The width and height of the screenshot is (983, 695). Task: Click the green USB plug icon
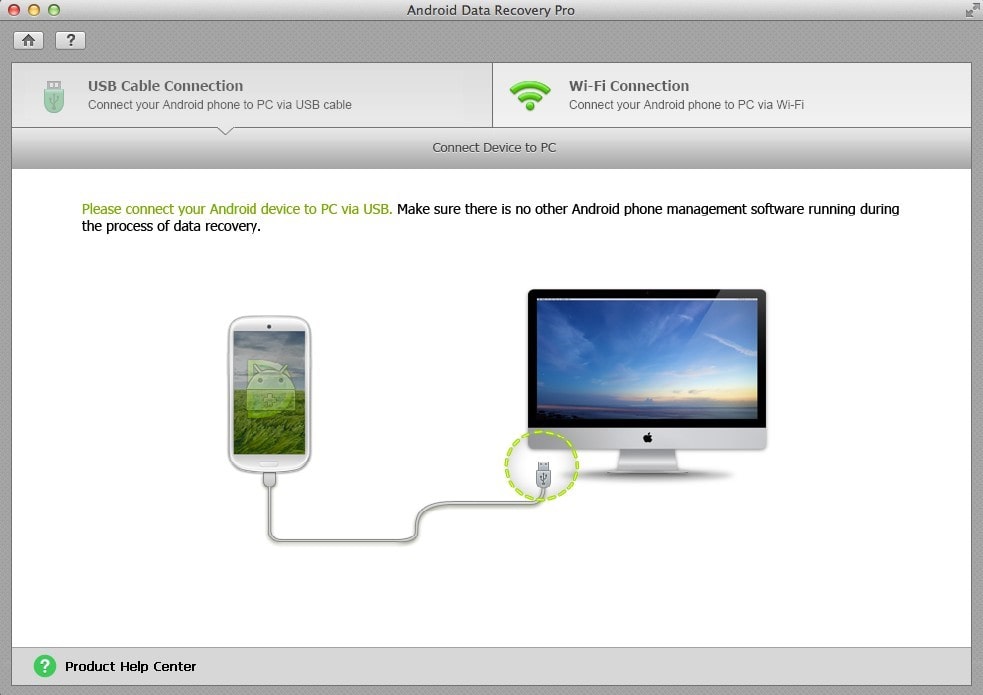click(54, 96)
